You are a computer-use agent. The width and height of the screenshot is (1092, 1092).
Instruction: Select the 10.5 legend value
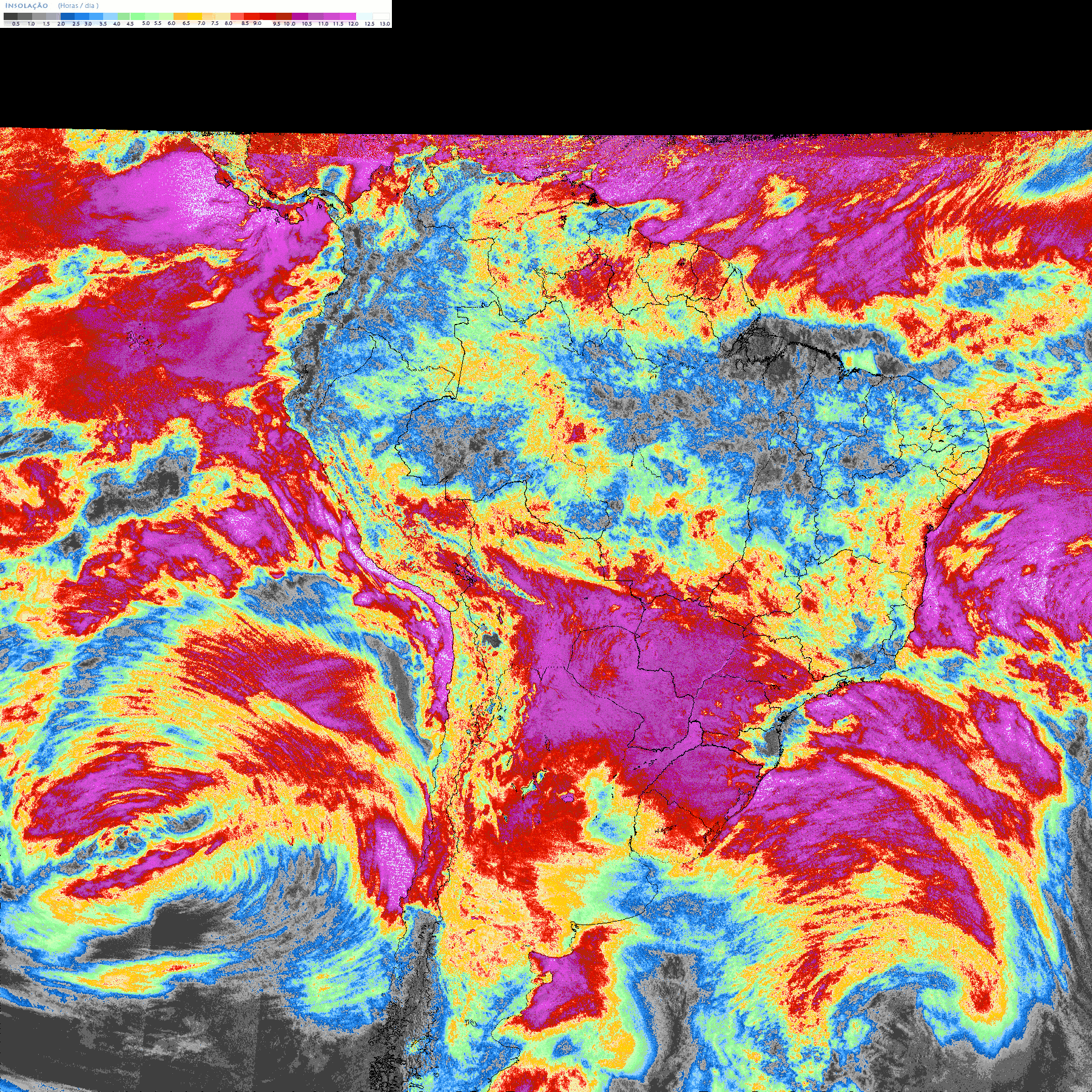pyautogui.click(x=307, y=24)
